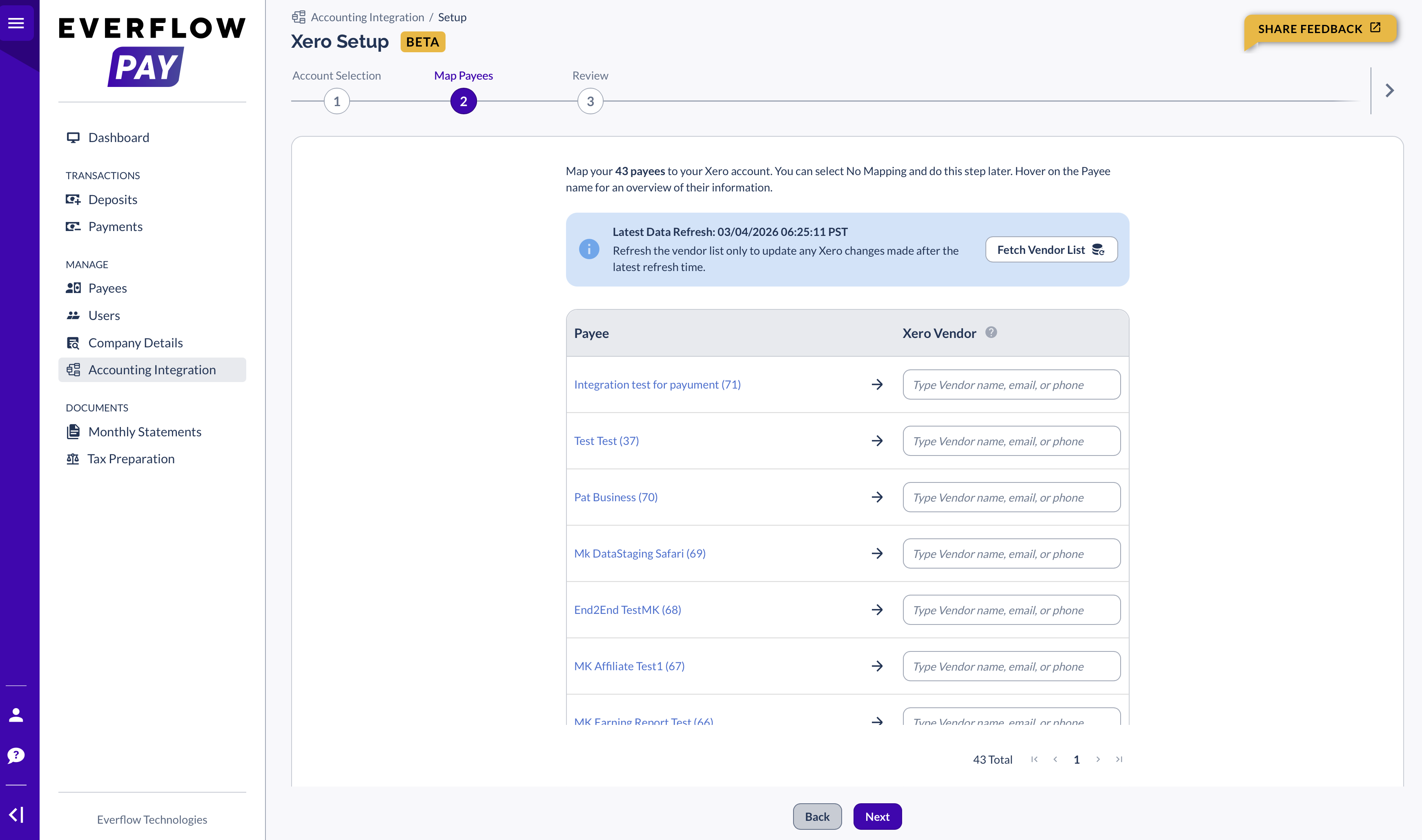Open the Review step
1422x840 pixels.
coord(590,101)
